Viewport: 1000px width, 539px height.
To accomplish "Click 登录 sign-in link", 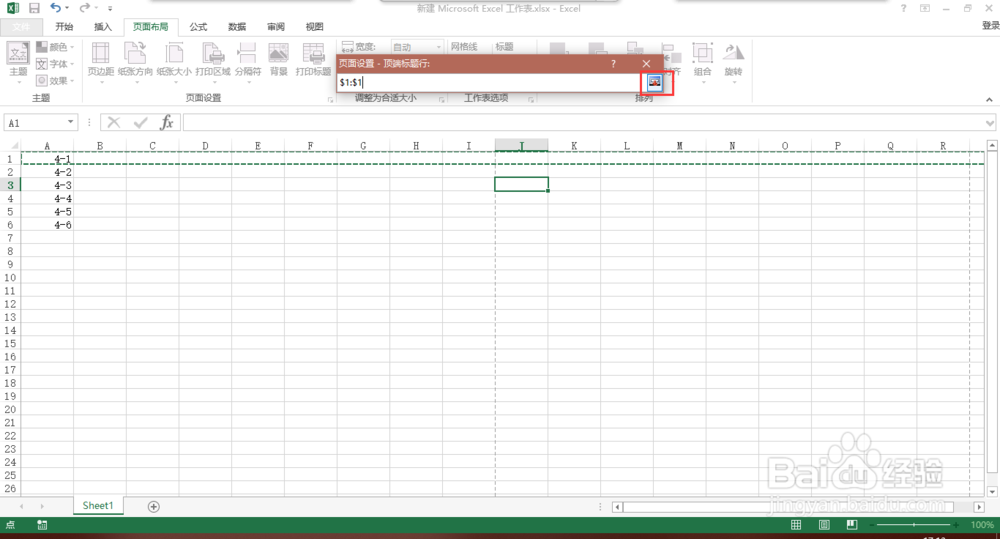I will [990, 26].
